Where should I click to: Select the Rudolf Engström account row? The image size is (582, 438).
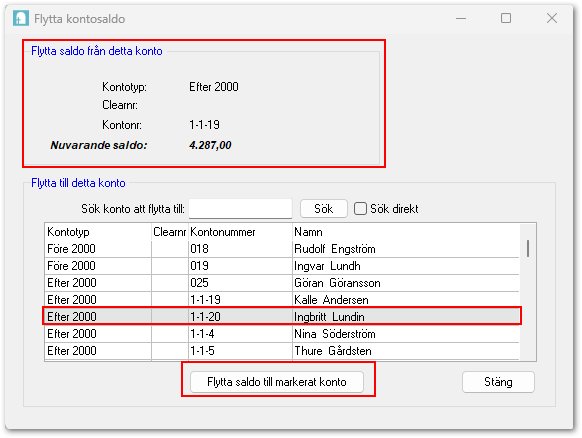282,249
